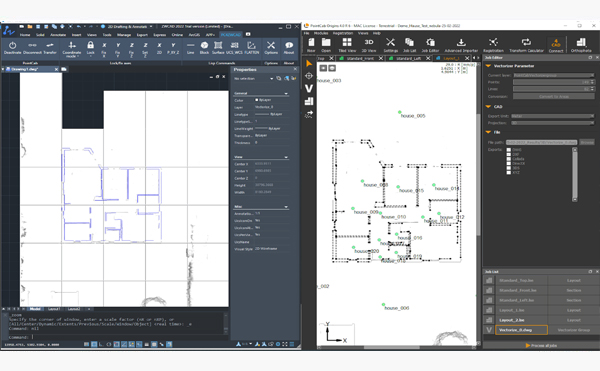Click the File path input field
The width and height of the screenshot is (600, 371).
(x=541, y=142)
